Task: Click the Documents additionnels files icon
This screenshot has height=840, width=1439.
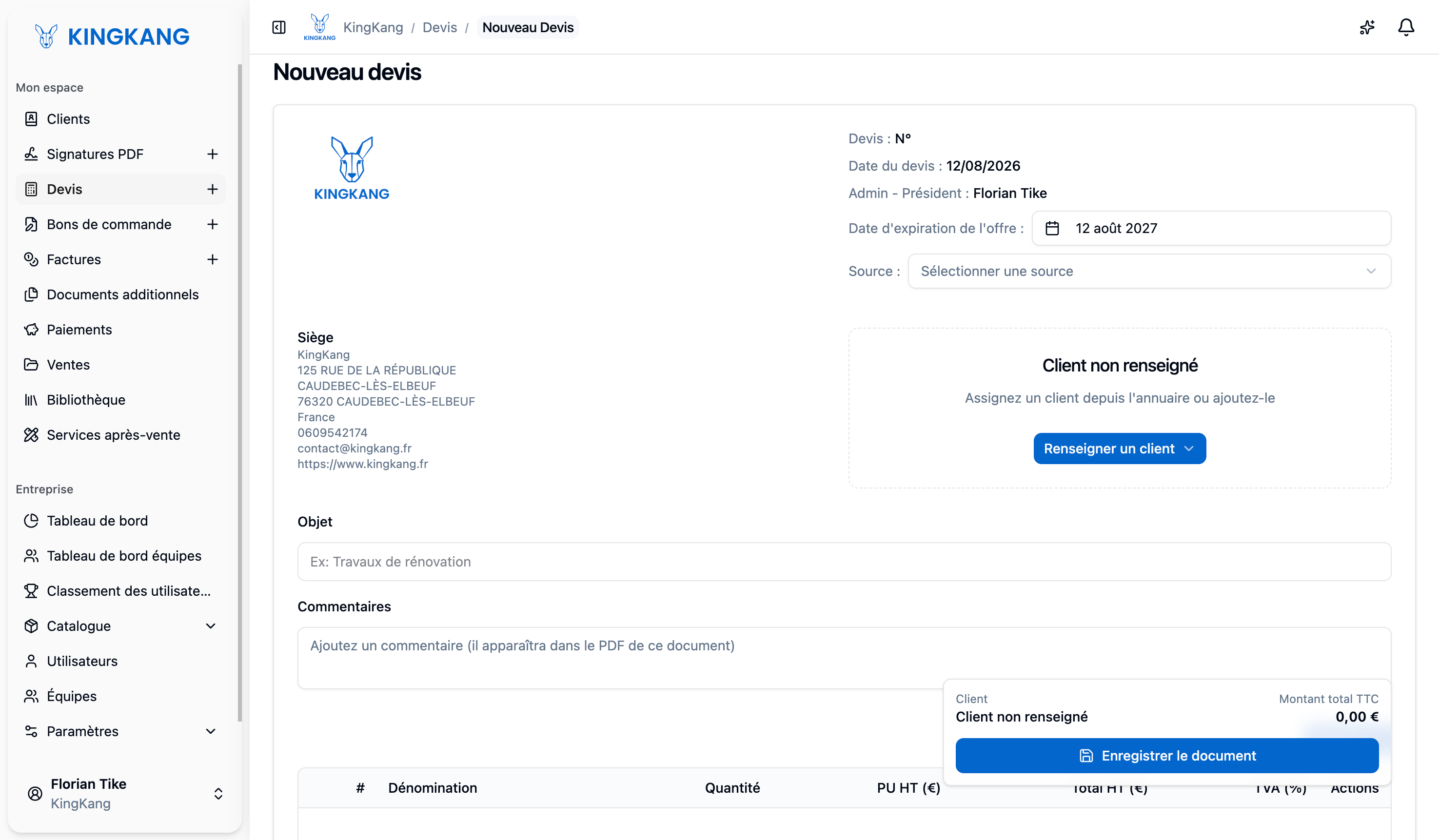Action: (31, 294)
